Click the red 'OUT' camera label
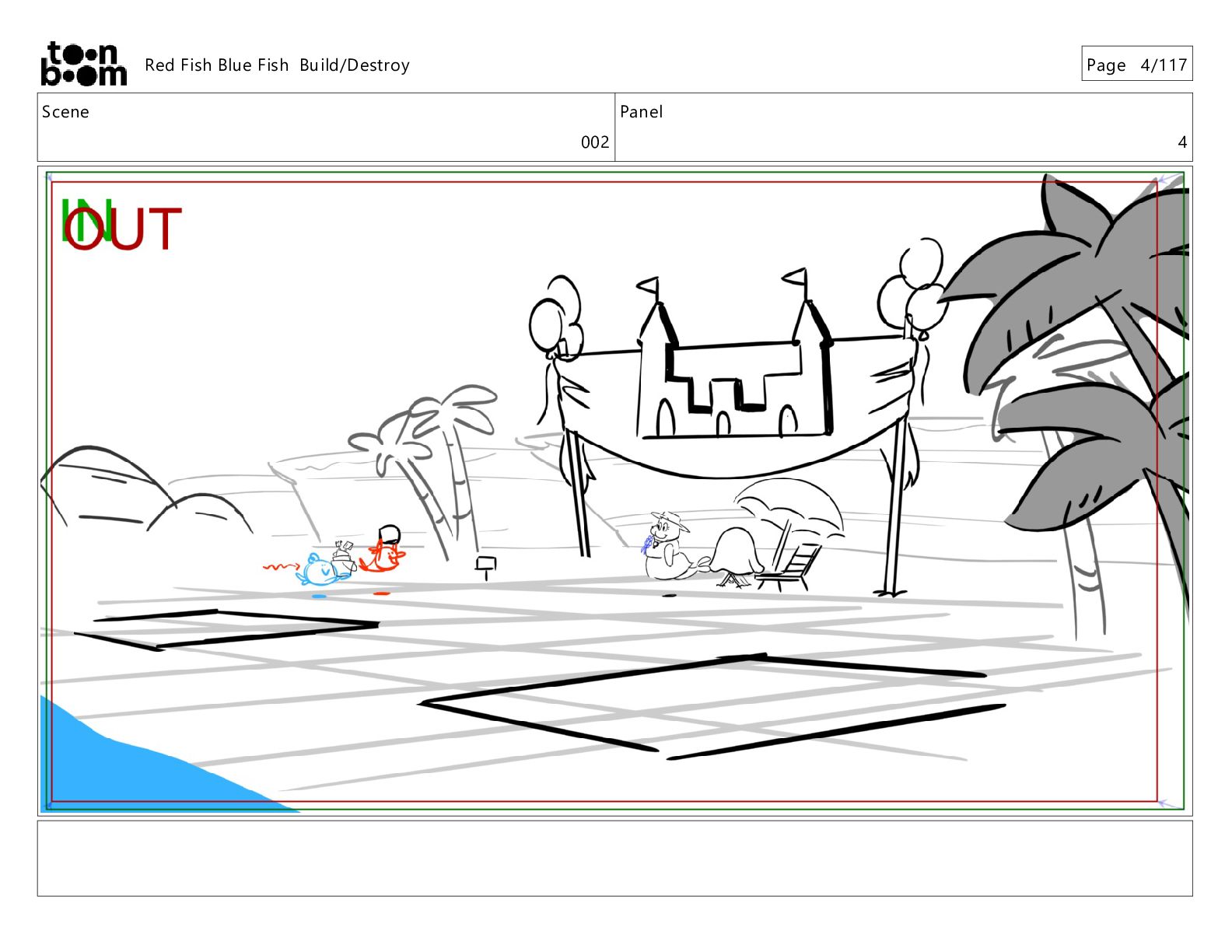 [124, 229]
